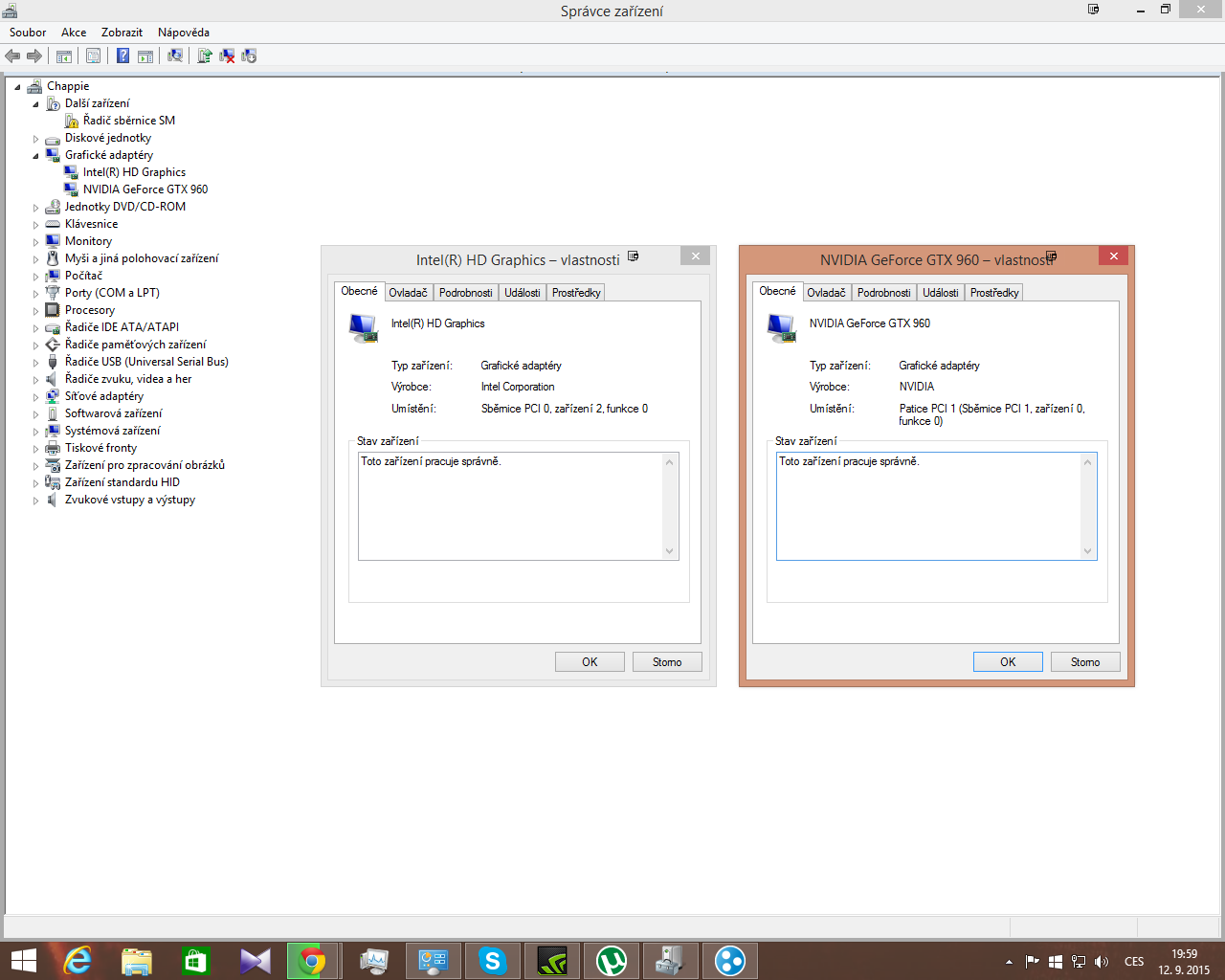Expand Jednotky DVD/CD-ROM category
Viewport: 1225px width, 980px height.
pyautogui.click(x=35, y=208)
